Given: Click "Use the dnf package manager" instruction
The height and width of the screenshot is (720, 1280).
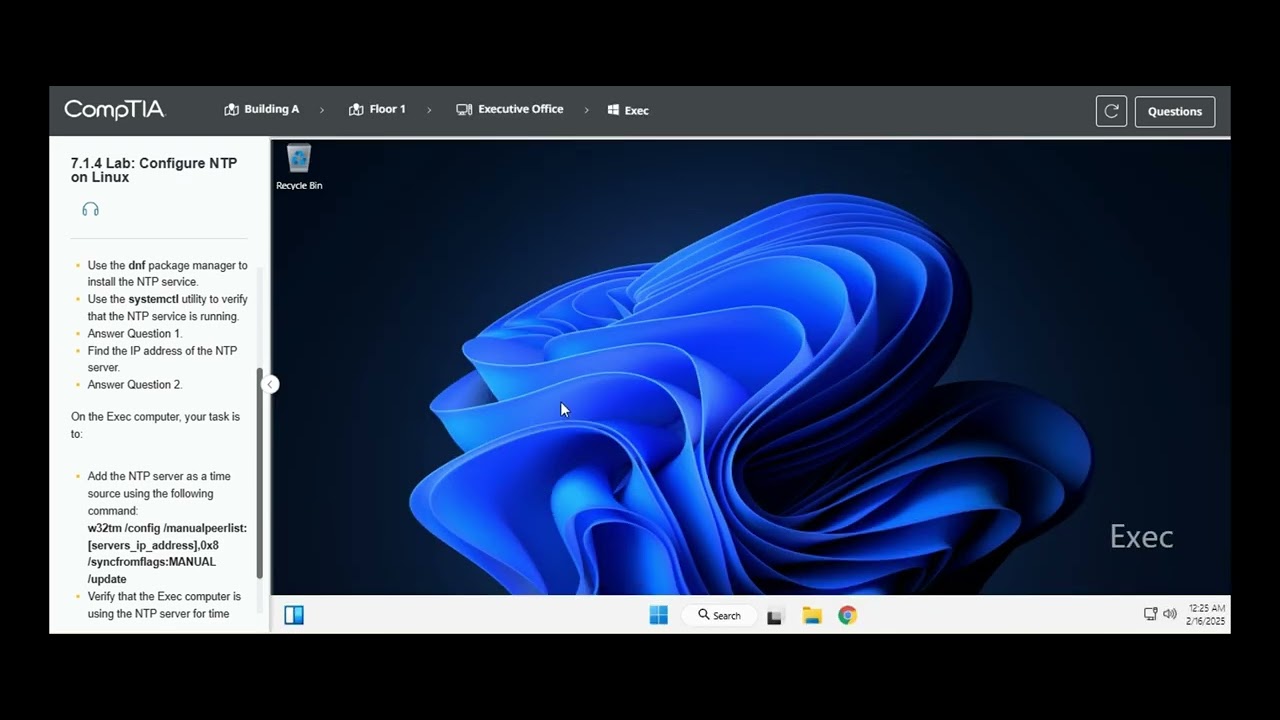Looking at the screenshot, I should tap(167, 273).
